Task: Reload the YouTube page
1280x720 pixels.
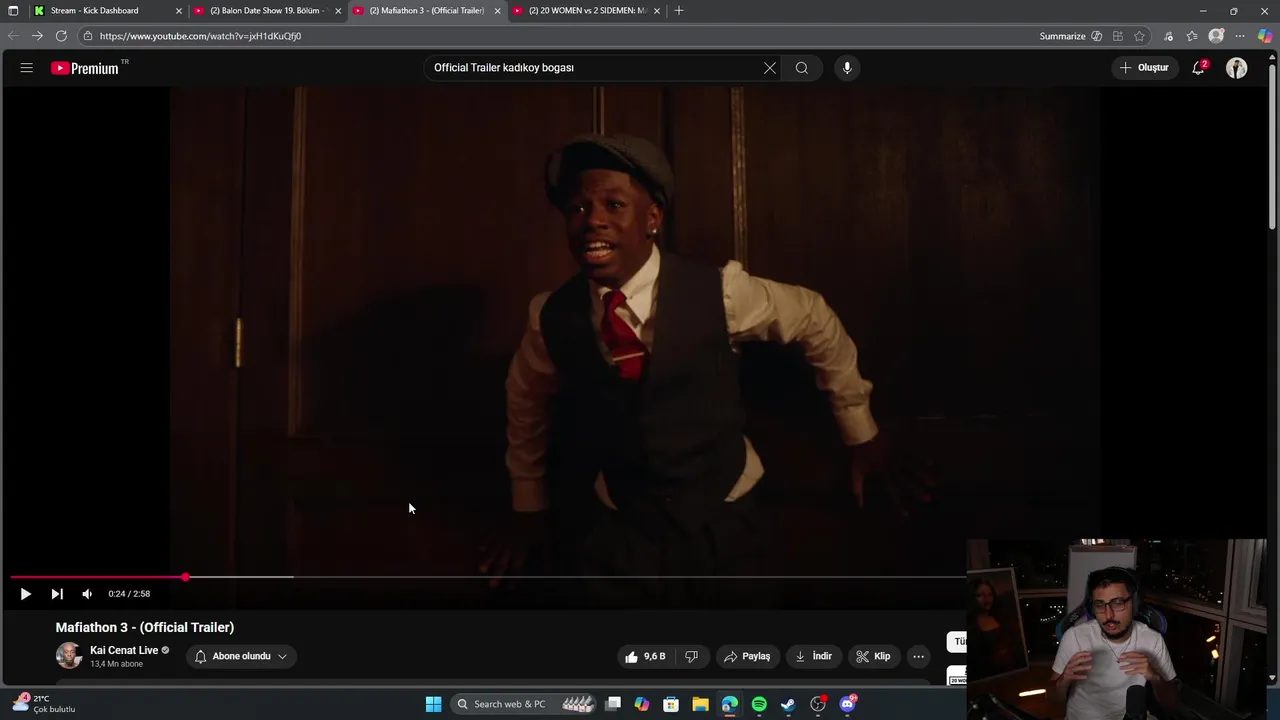Action: click(x=61, y=36)
